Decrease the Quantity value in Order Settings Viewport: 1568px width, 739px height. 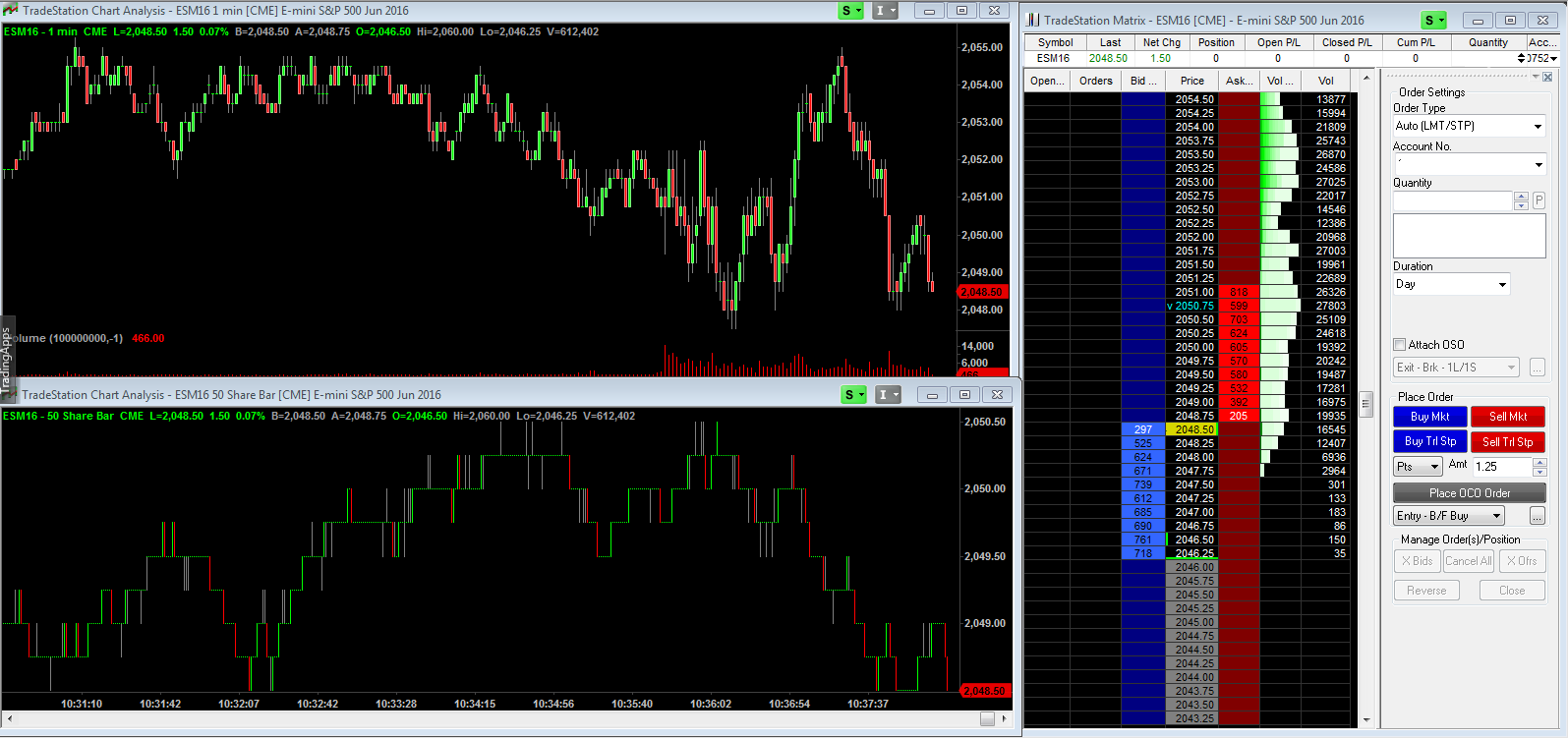[x=1521, y=205]
